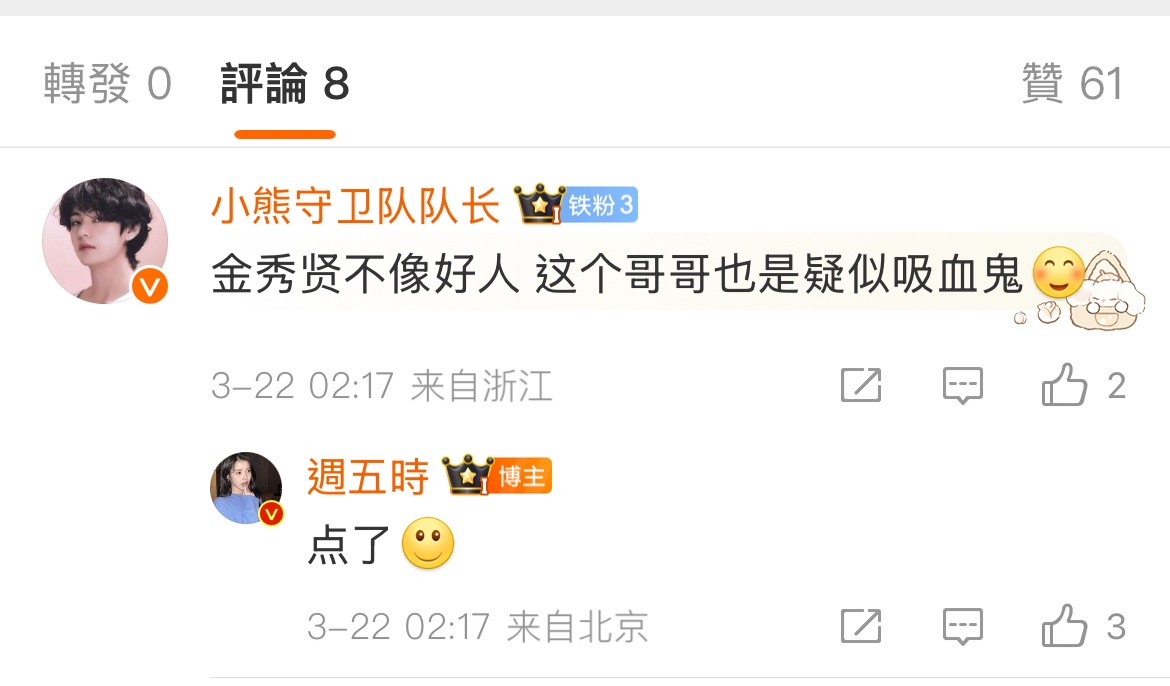Like the 点了 reply showing 3 likes
Image resolution: width=1170 pixels, height=686 pixels.
[1083, 626]
